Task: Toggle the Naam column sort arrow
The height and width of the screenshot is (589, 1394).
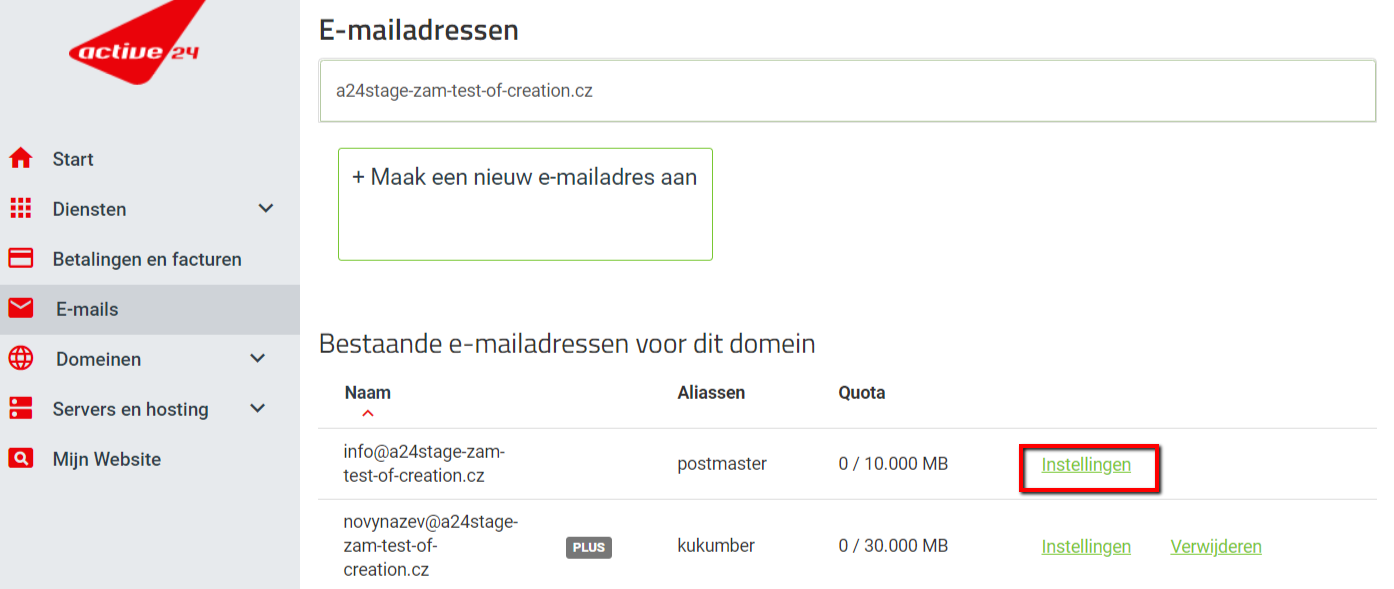Action: 368,413
